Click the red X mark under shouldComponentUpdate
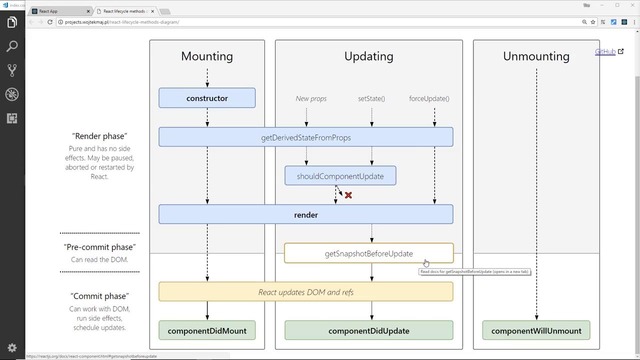 [x=348, y=195]
